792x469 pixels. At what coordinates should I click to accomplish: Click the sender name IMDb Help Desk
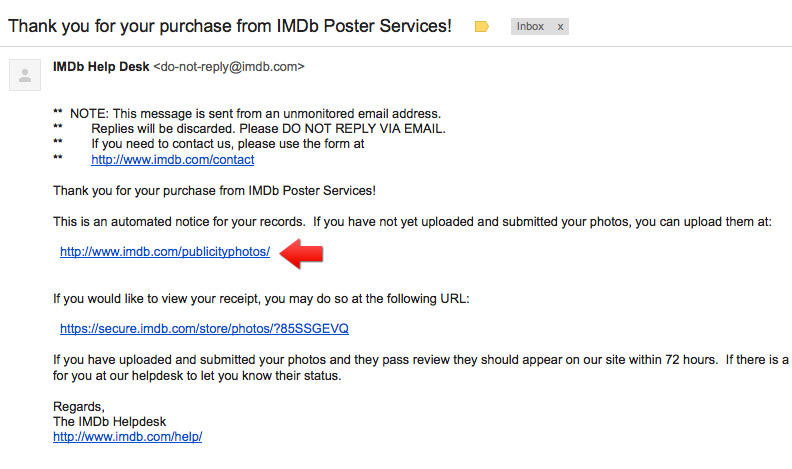pyautogui.click(x=101, y=67)
